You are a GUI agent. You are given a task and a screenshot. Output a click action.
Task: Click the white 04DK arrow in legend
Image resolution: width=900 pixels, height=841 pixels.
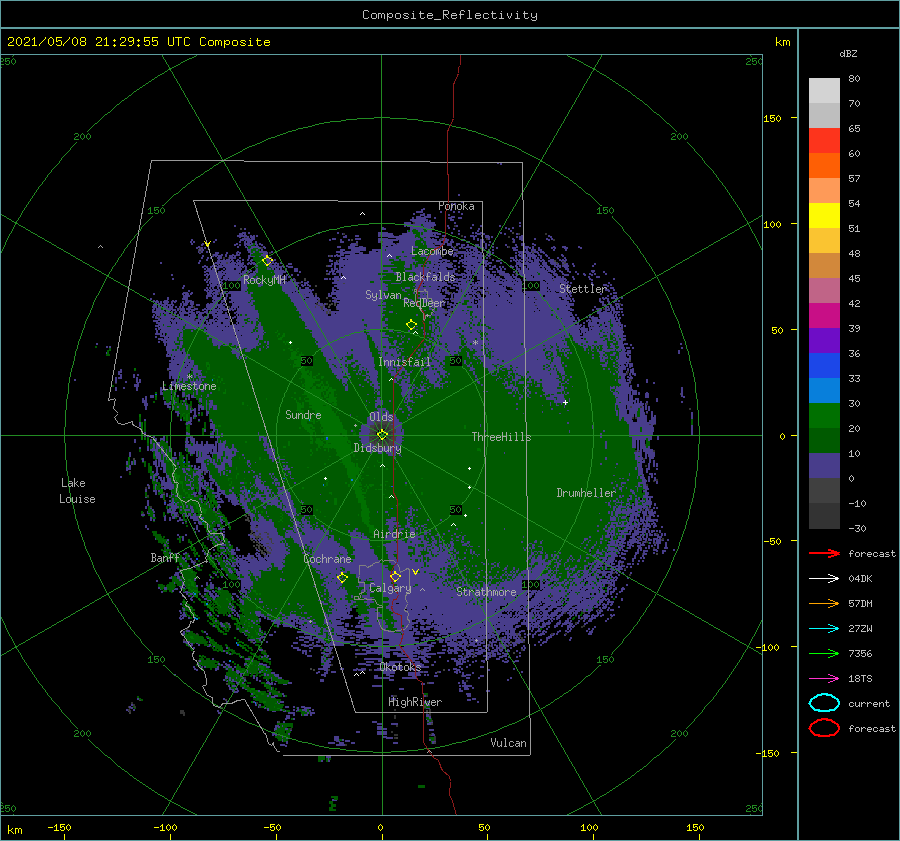[x=824, y=578]
